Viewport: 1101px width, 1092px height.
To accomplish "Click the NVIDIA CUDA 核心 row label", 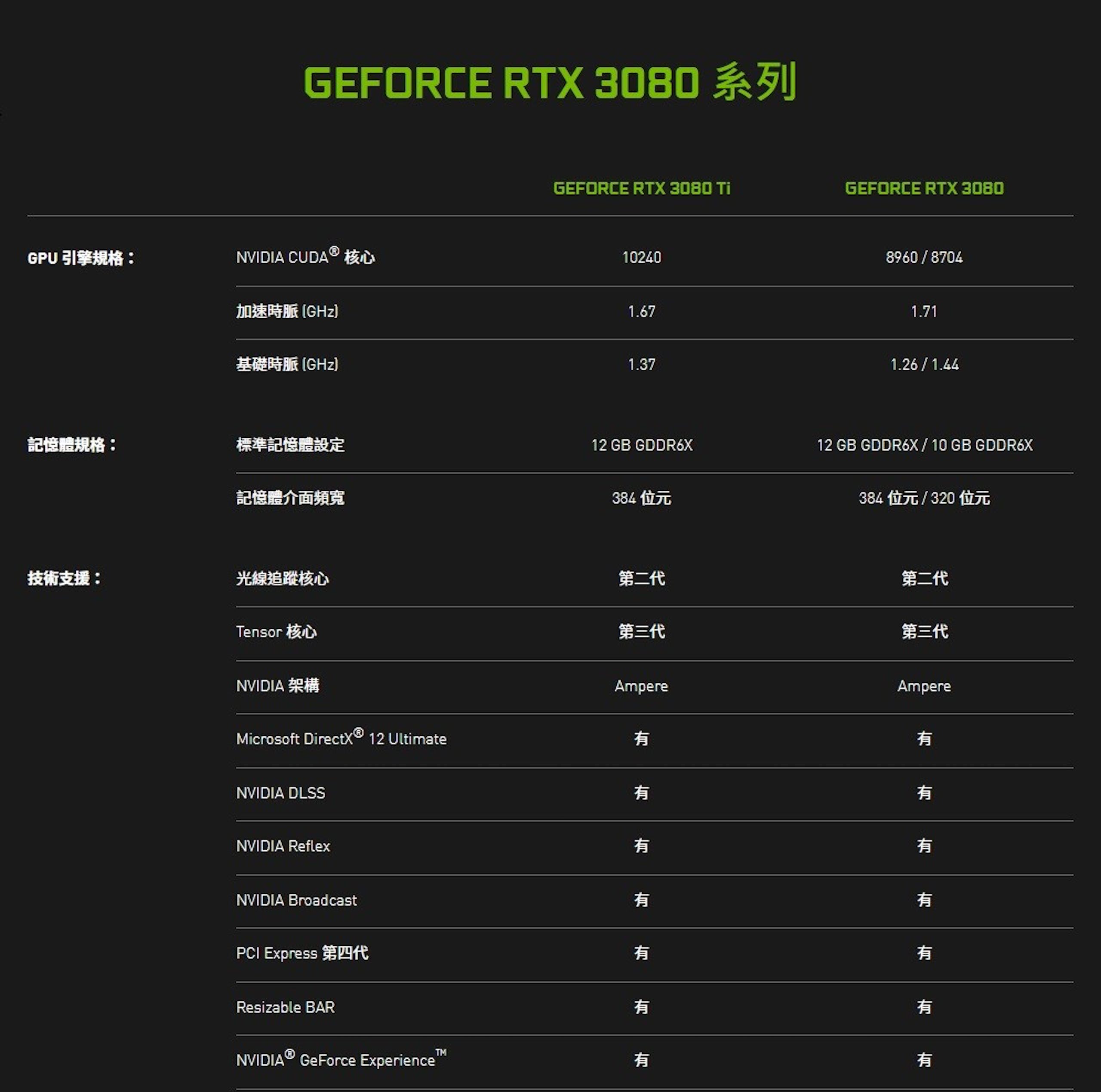I will point(305,256).
